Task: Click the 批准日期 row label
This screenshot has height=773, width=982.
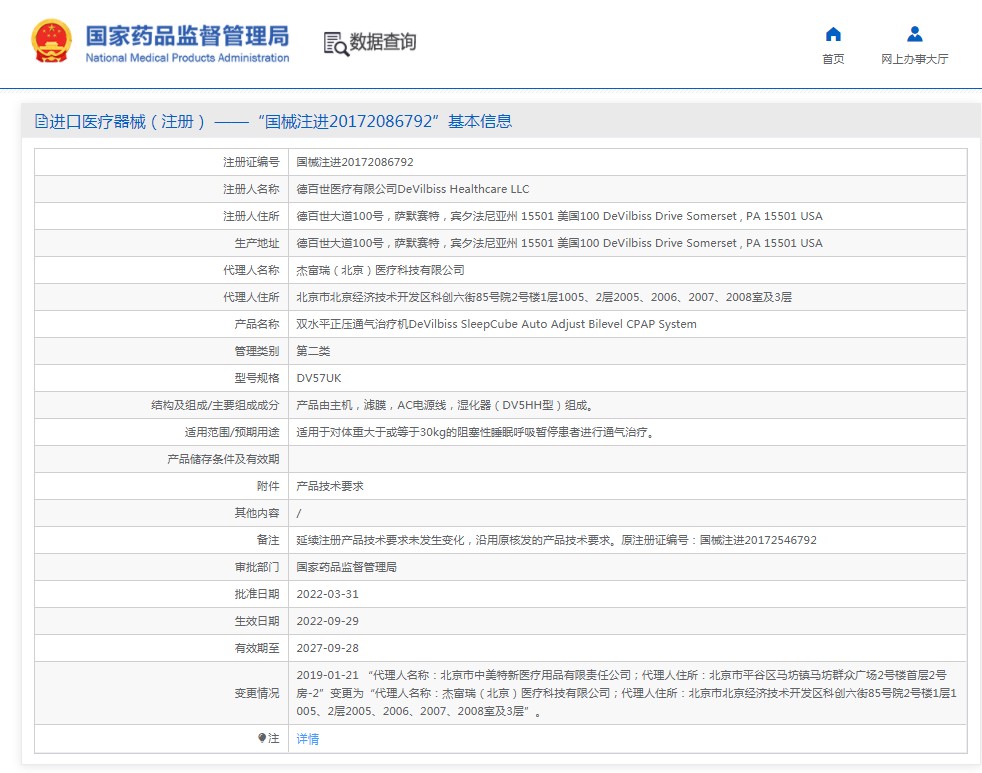Action: [257, 594]
